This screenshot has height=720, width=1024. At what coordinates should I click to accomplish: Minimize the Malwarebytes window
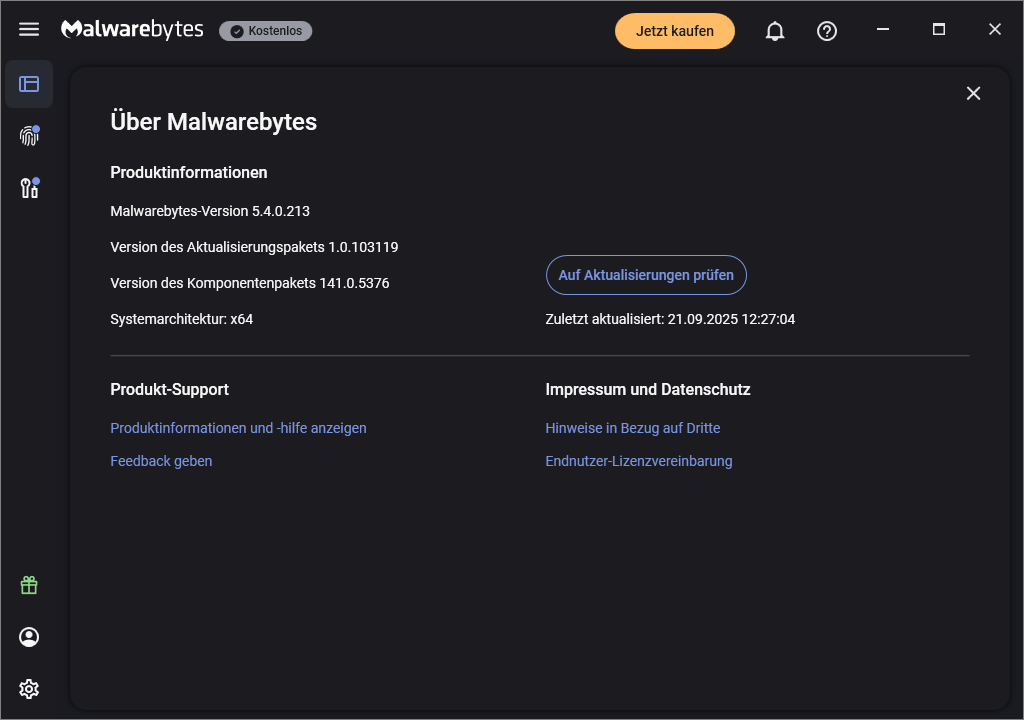point(883,29)
